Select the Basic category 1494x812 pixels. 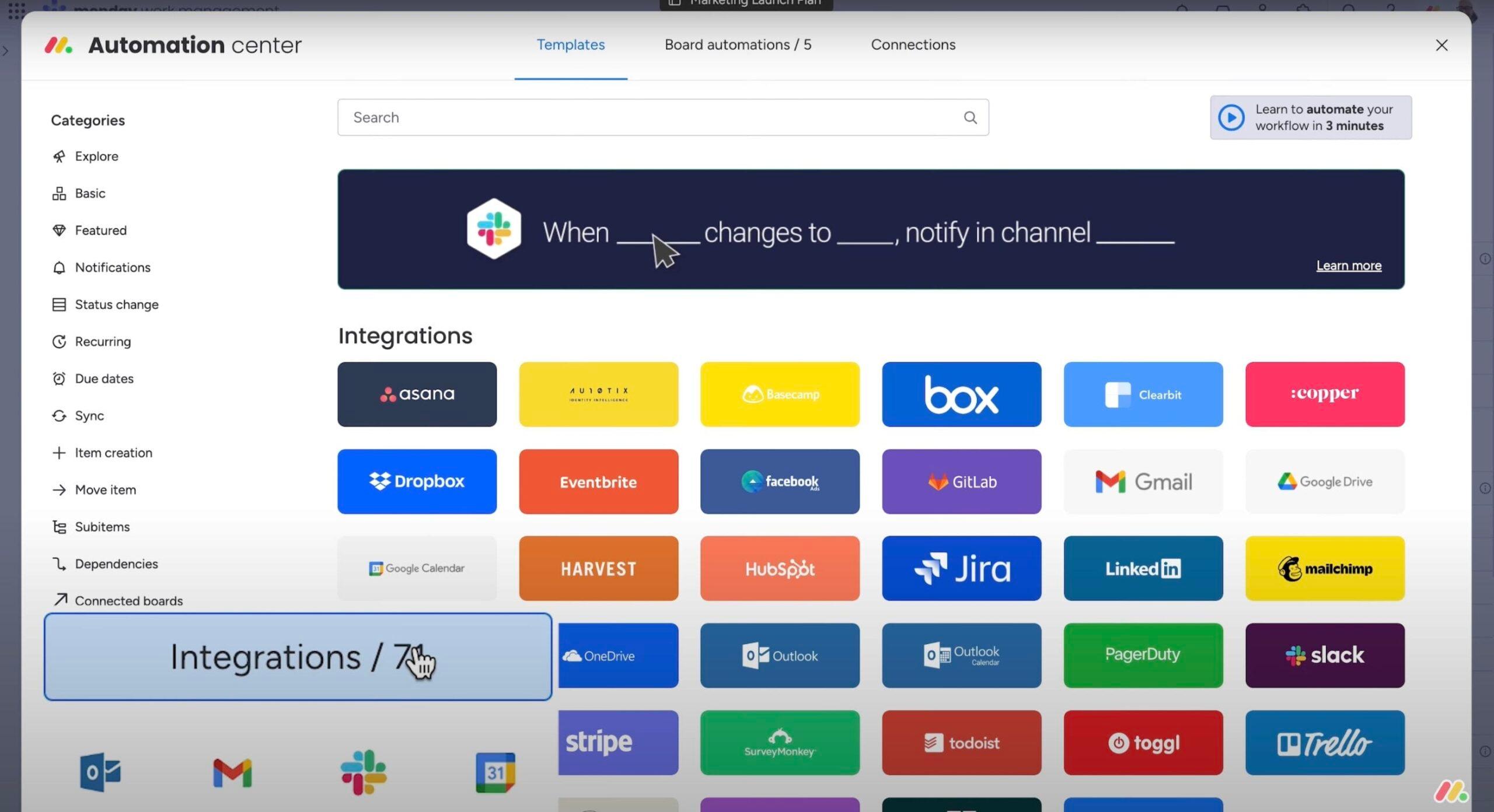pyautogui.click(x=79, y=193)
